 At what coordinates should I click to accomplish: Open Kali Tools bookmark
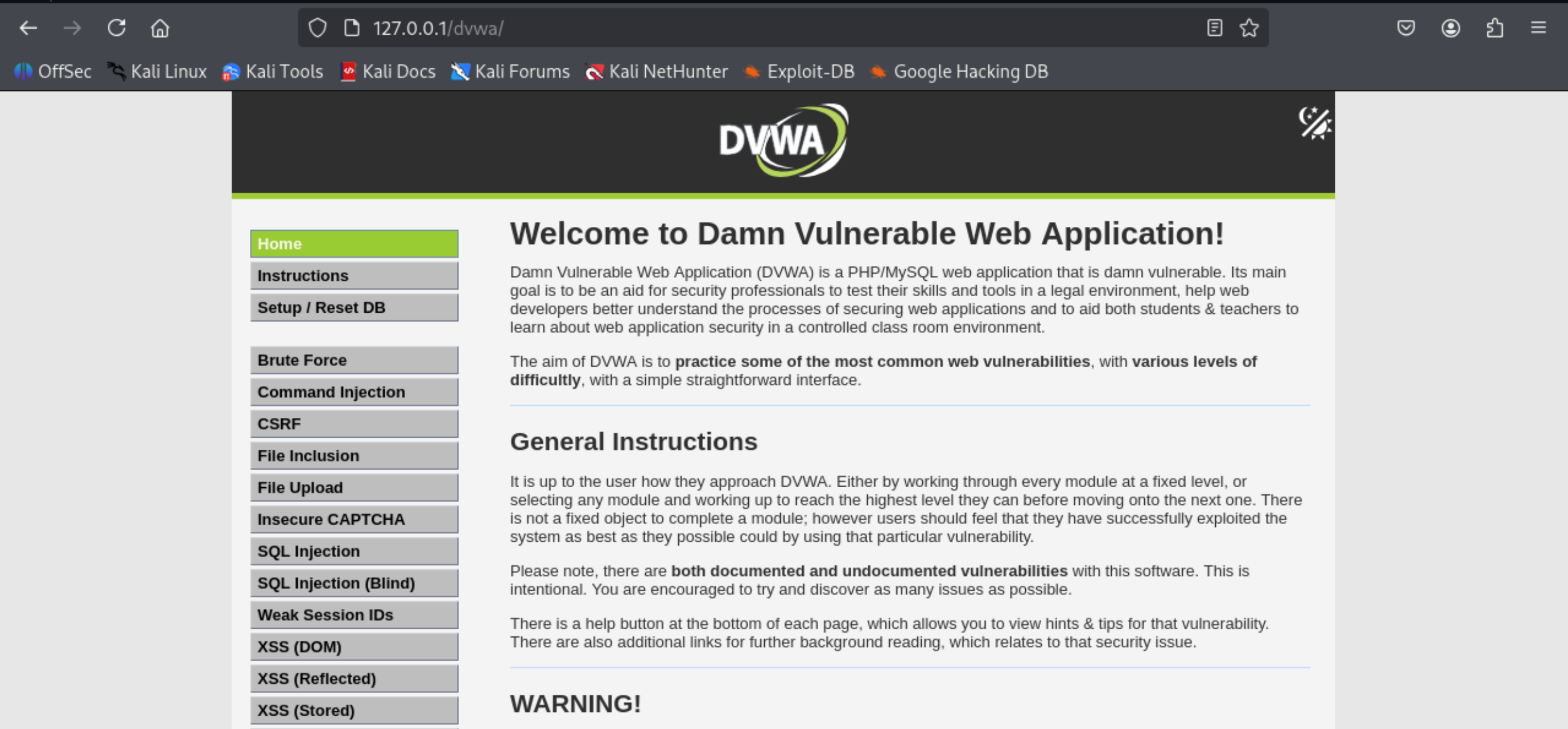[273, 72]
